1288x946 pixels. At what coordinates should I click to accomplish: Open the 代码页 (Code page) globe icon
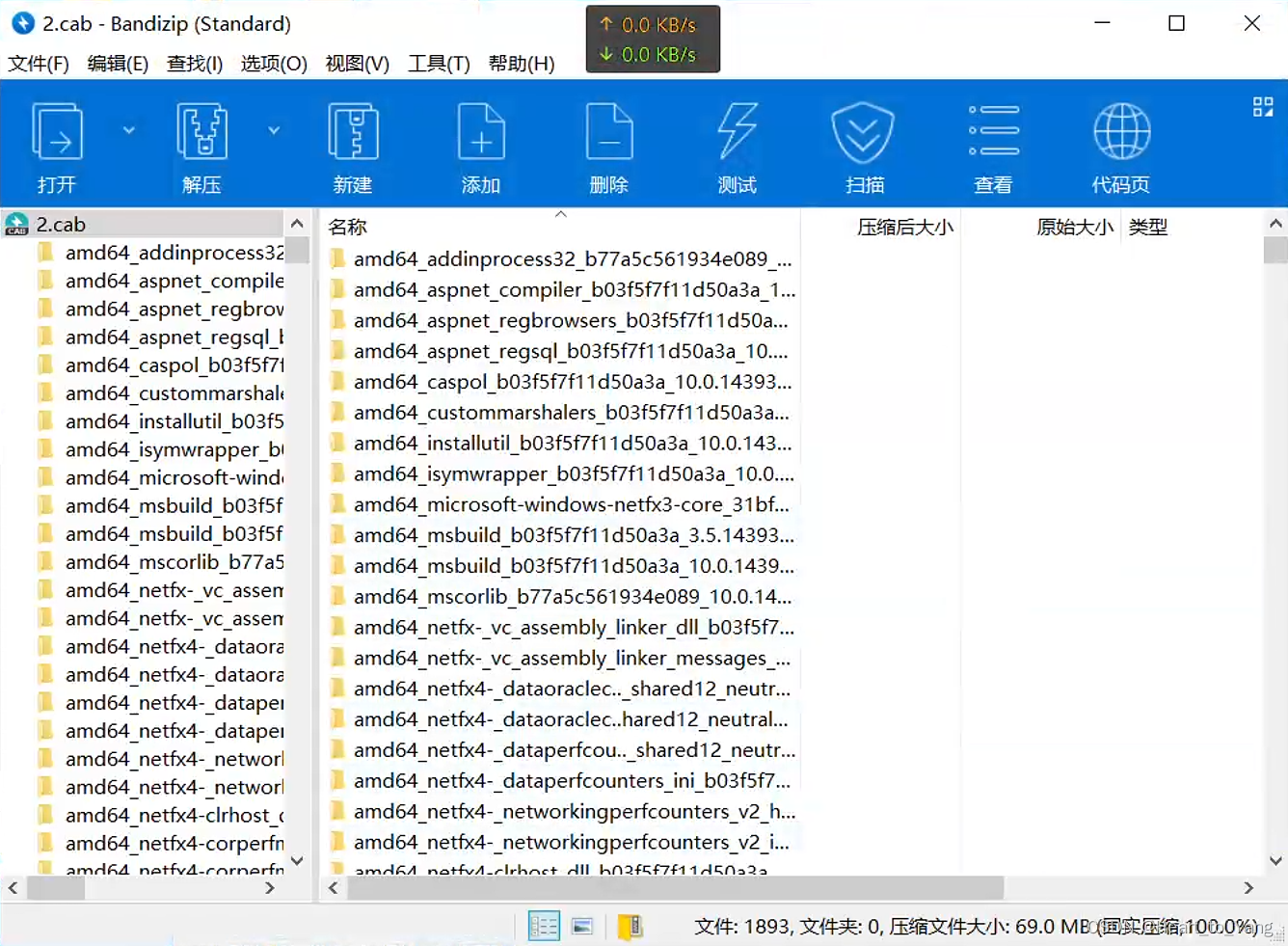1120,145
